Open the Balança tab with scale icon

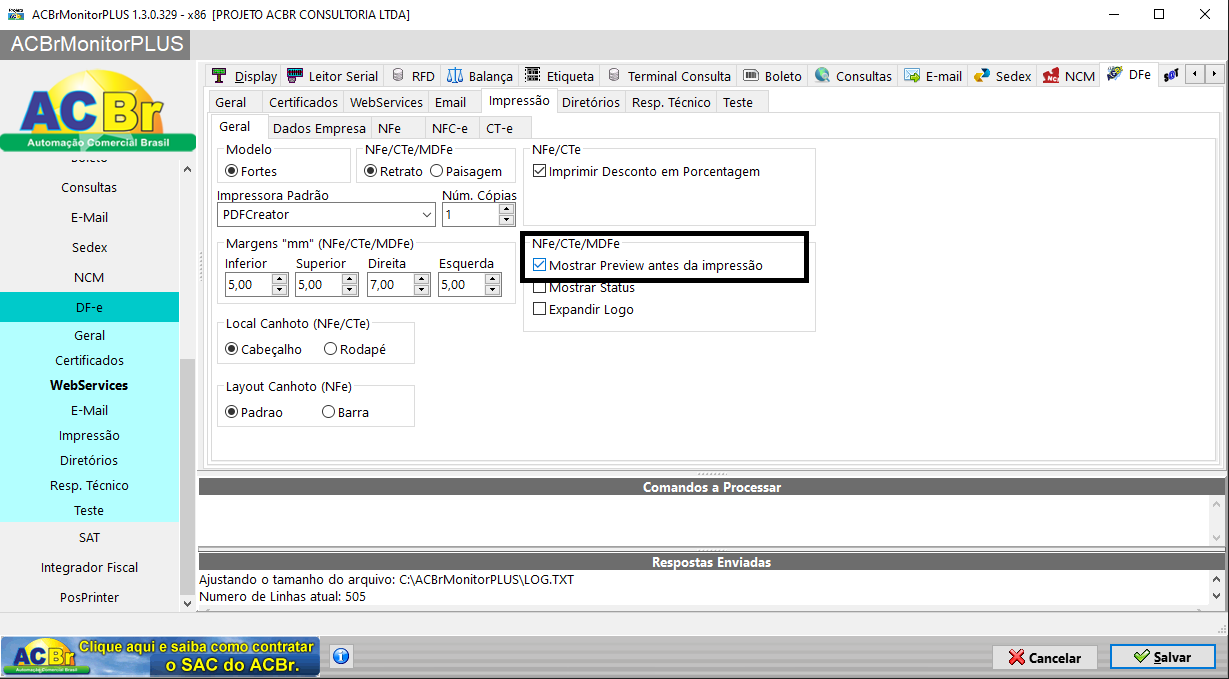tap(480, 76)
